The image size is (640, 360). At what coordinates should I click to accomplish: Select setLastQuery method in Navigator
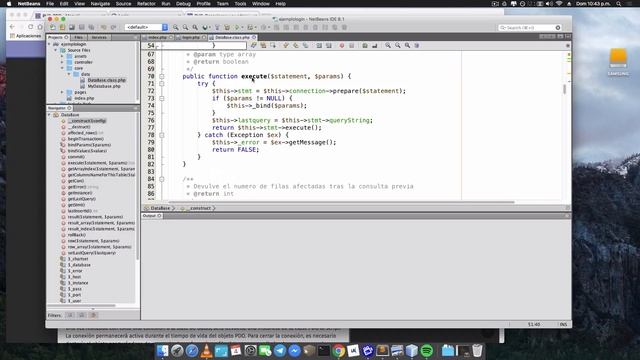tap(91, 253)
